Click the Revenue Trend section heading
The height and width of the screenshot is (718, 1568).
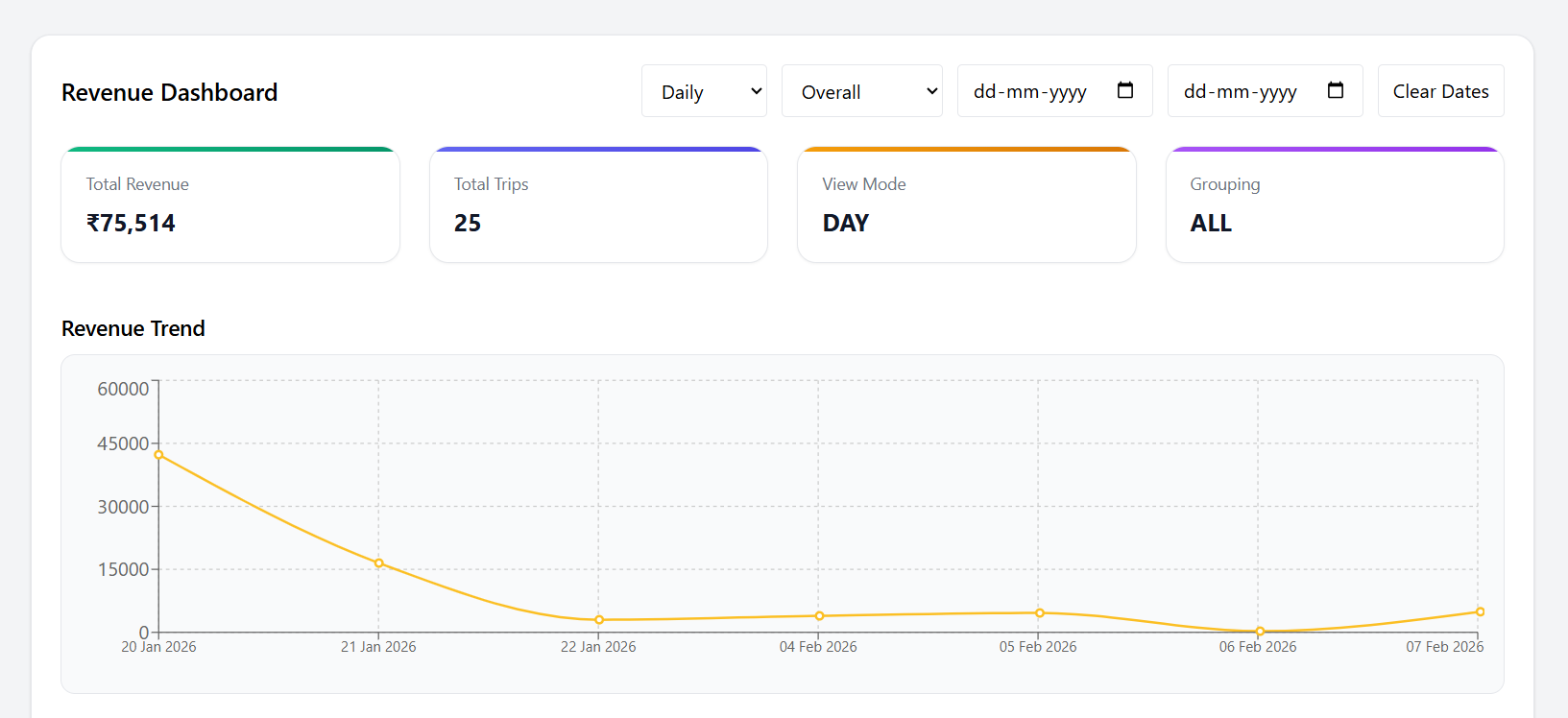point(133,328)
